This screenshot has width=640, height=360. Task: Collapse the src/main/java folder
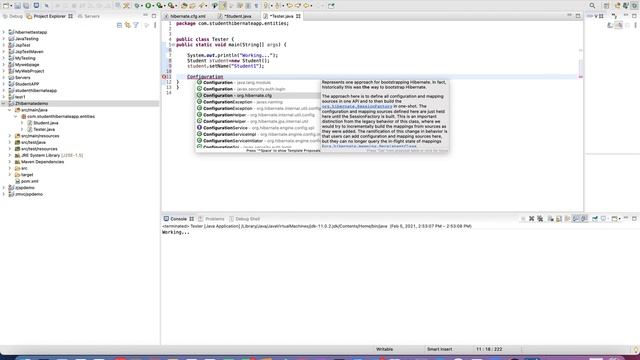[10, 110]
